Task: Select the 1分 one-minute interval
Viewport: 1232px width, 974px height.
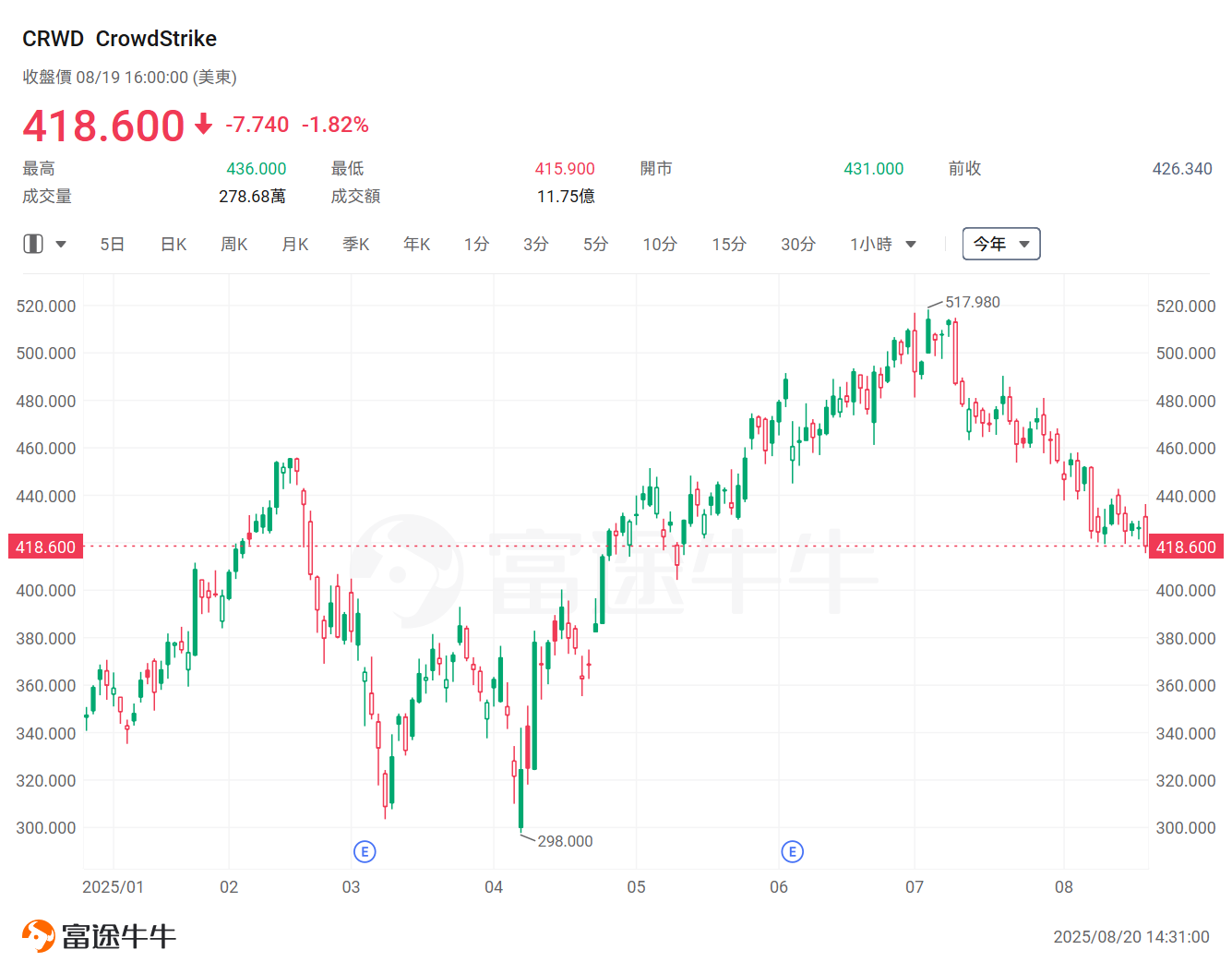Action: [476, 244]
